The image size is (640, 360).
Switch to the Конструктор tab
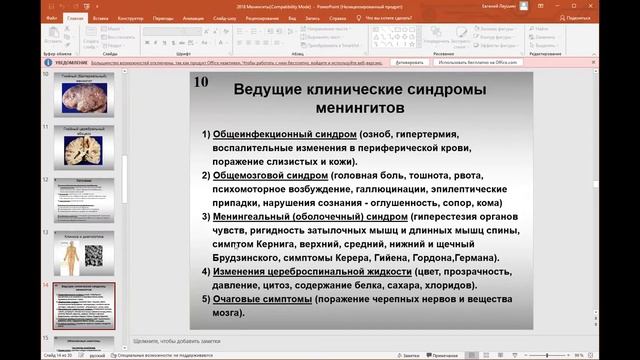click(x=130, y=18)
